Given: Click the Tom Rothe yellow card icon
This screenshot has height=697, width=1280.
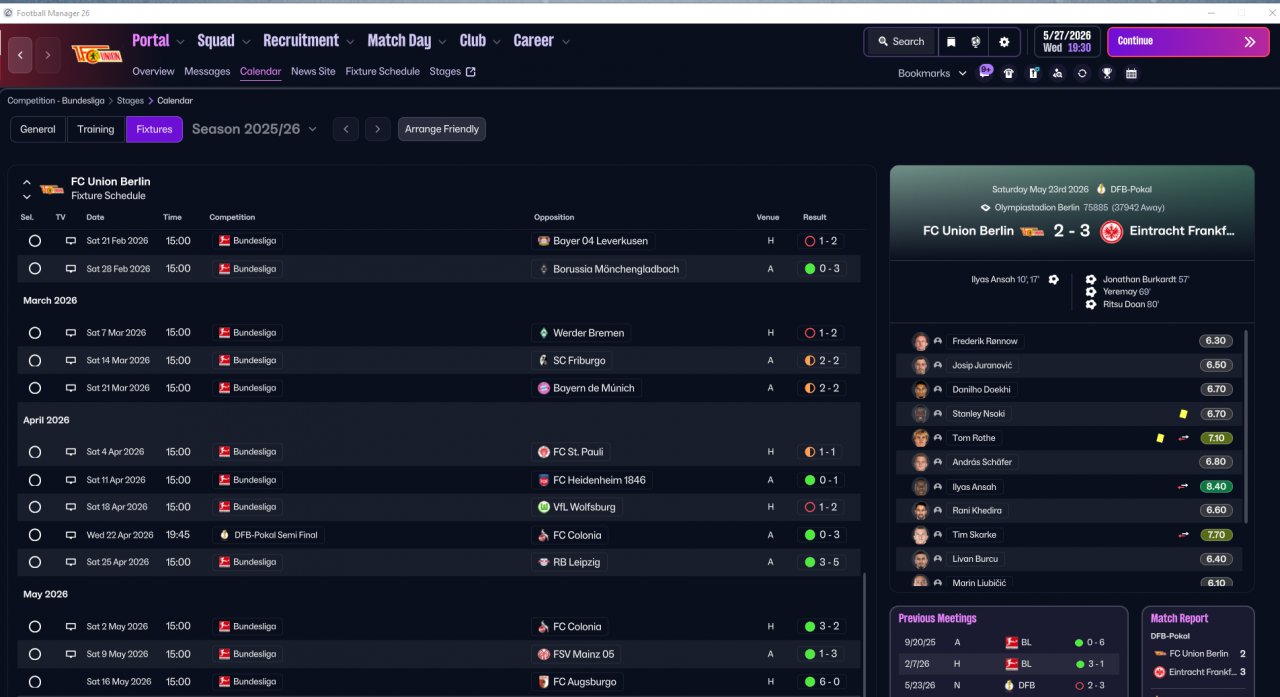Looking at the screenshot, I should [1160, 438].
